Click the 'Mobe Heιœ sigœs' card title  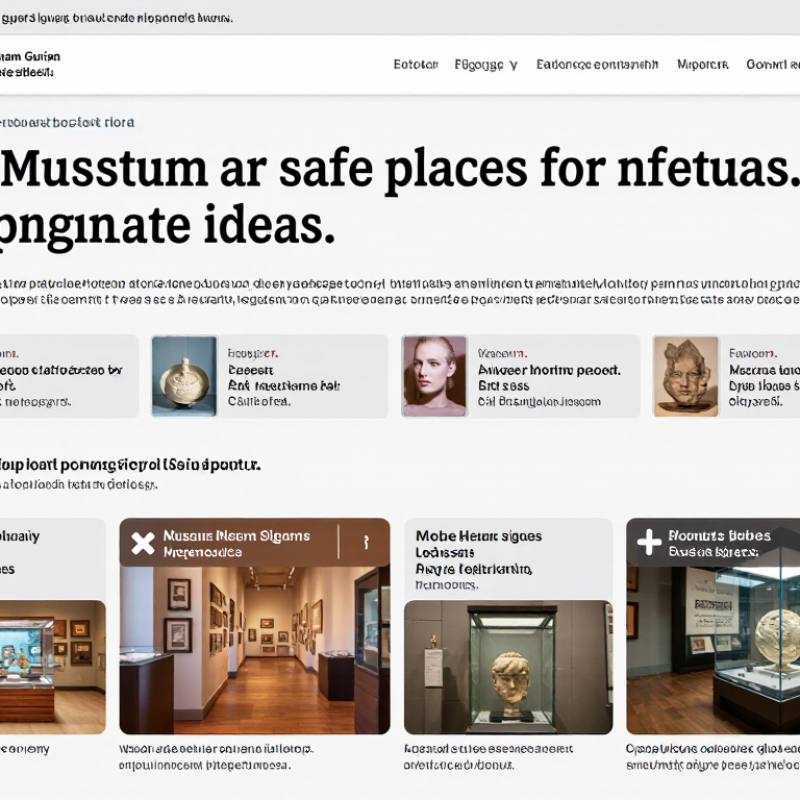pyautogui.click(x=479, y=536)
